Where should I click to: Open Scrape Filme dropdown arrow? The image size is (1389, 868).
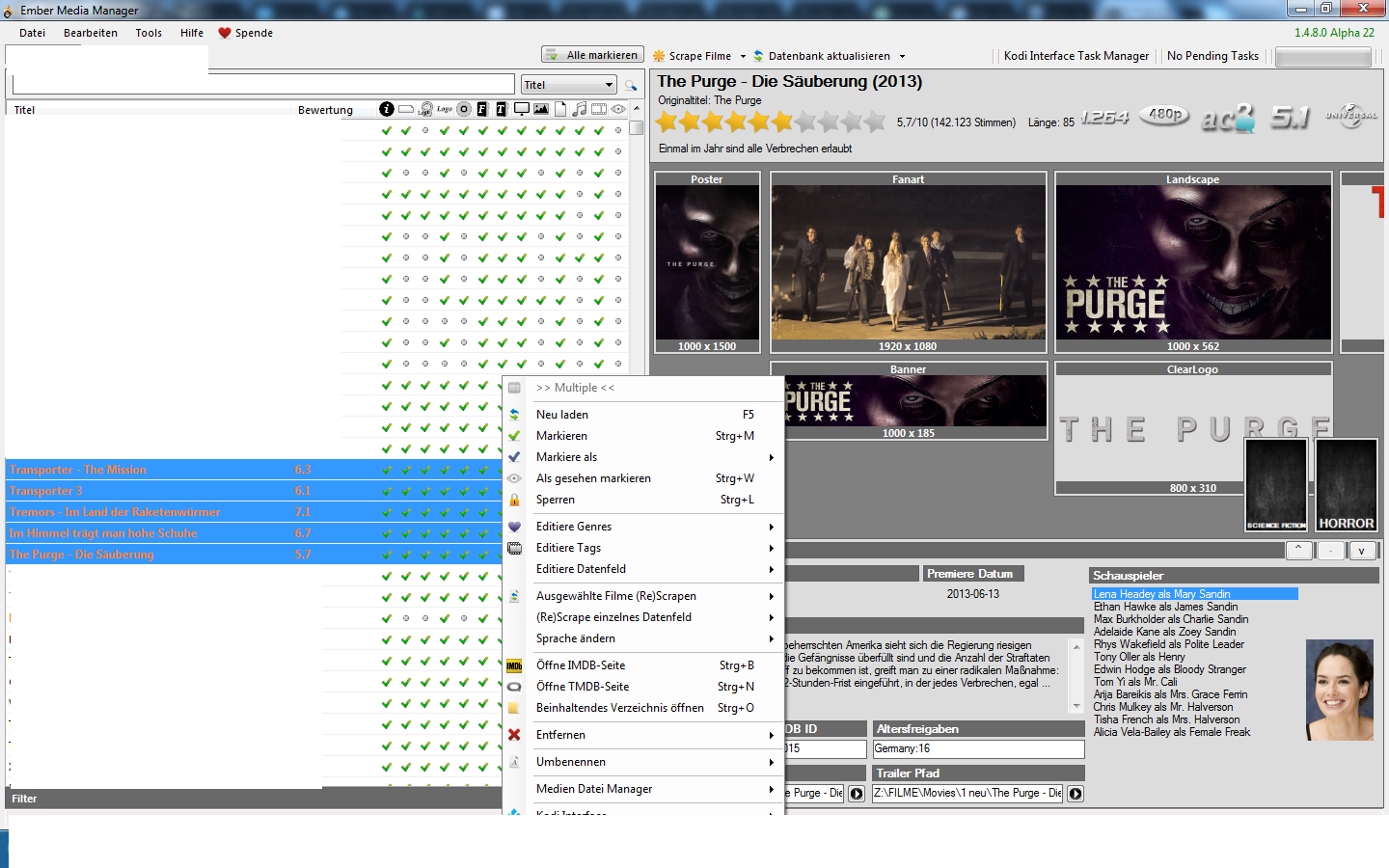(743, 56)
